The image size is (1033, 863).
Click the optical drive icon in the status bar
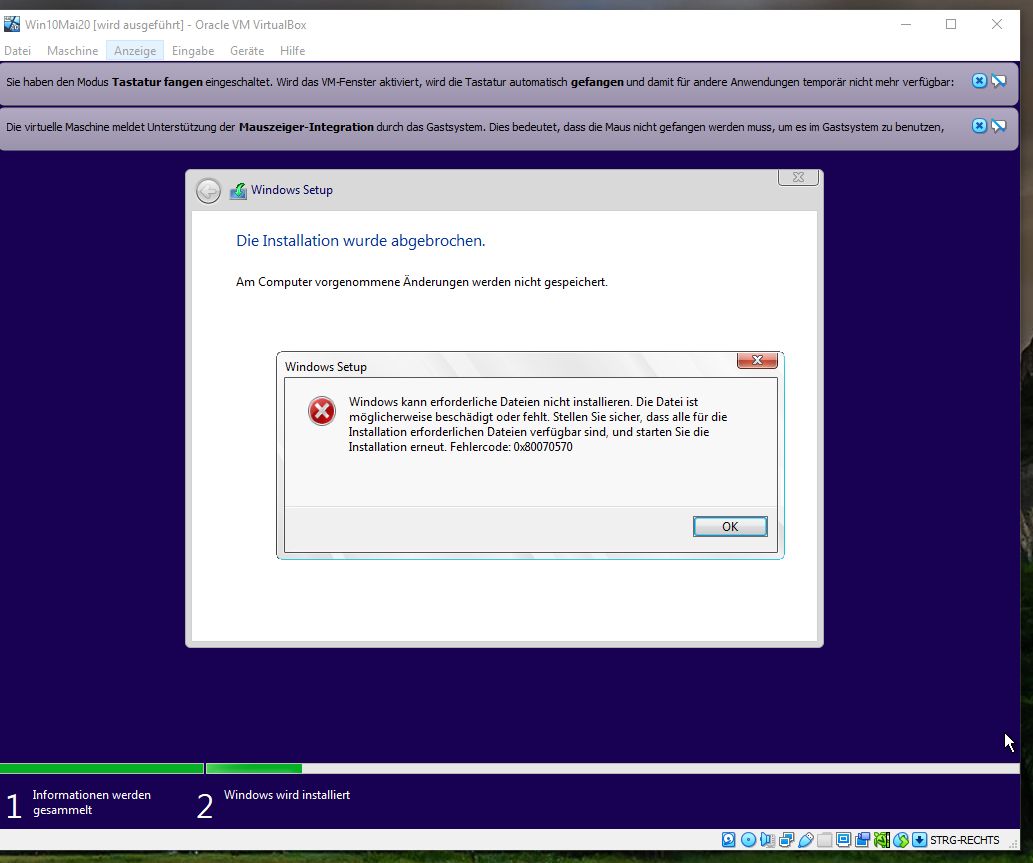coord(748,839)
